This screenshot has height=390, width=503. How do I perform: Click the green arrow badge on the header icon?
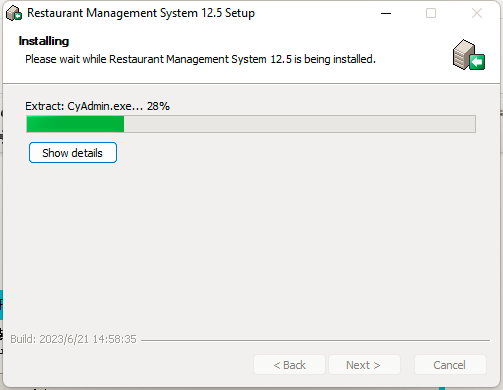coord(477,62)
